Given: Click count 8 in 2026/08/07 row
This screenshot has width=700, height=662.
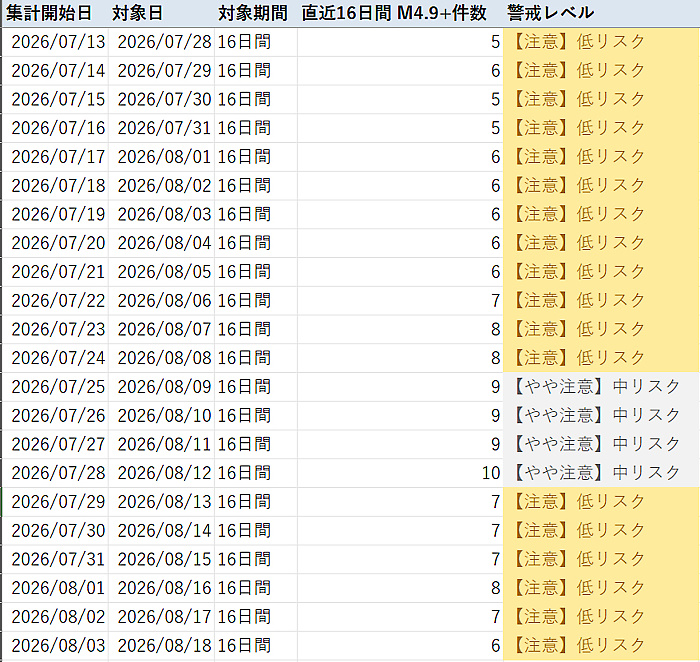Looking at the screenshot, I should point(400,329).
